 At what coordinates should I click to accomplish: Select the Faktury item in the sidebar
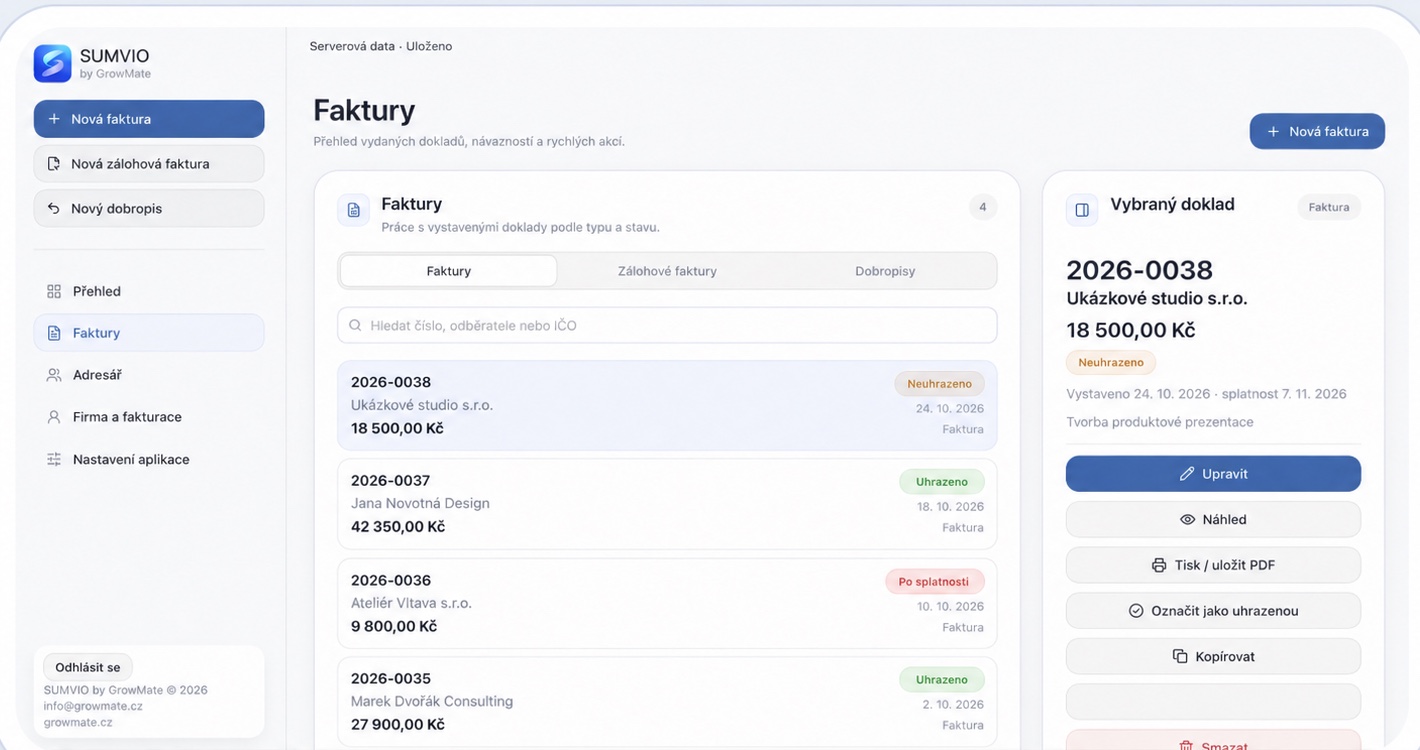[149, 333]
